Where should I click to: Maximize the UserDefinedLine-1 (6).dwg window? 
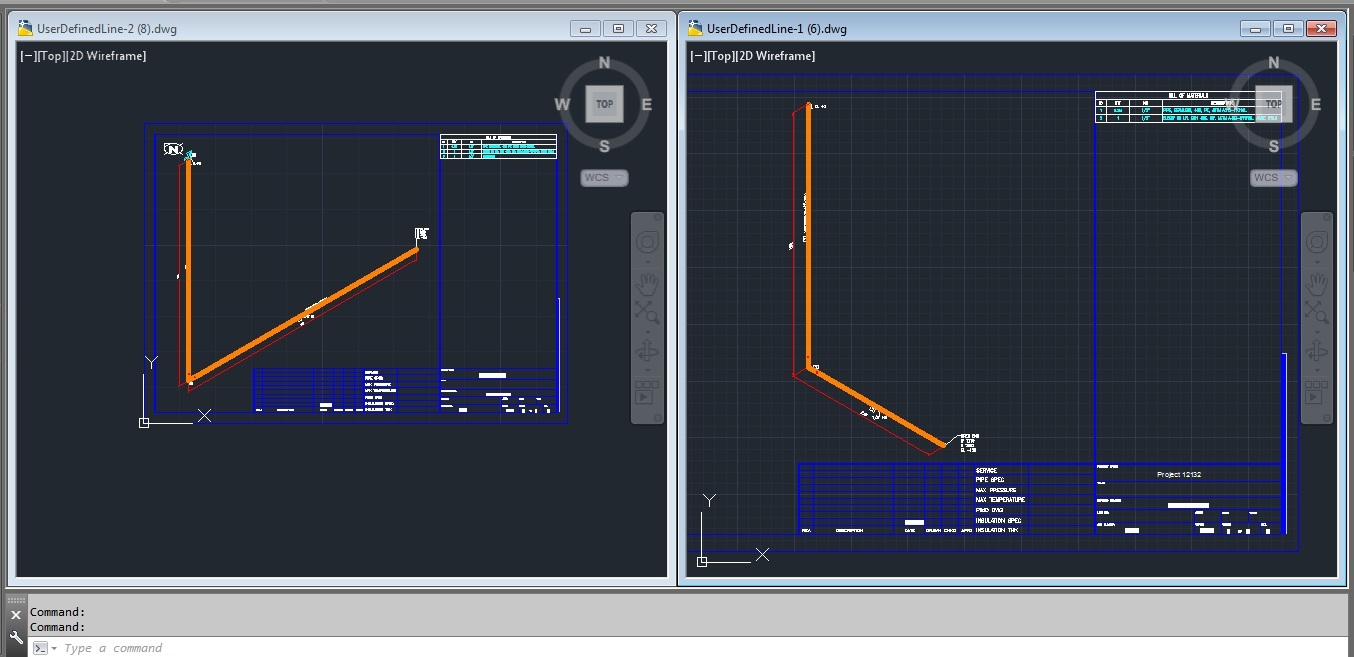click(1288, 29)
